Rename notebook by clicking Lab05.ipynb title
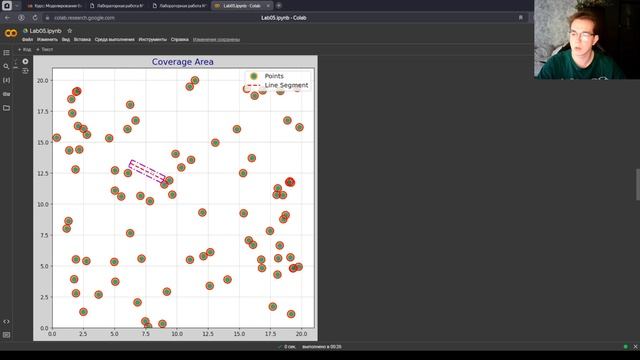Screen dimensions: 640x360 [x=45, y=31]
